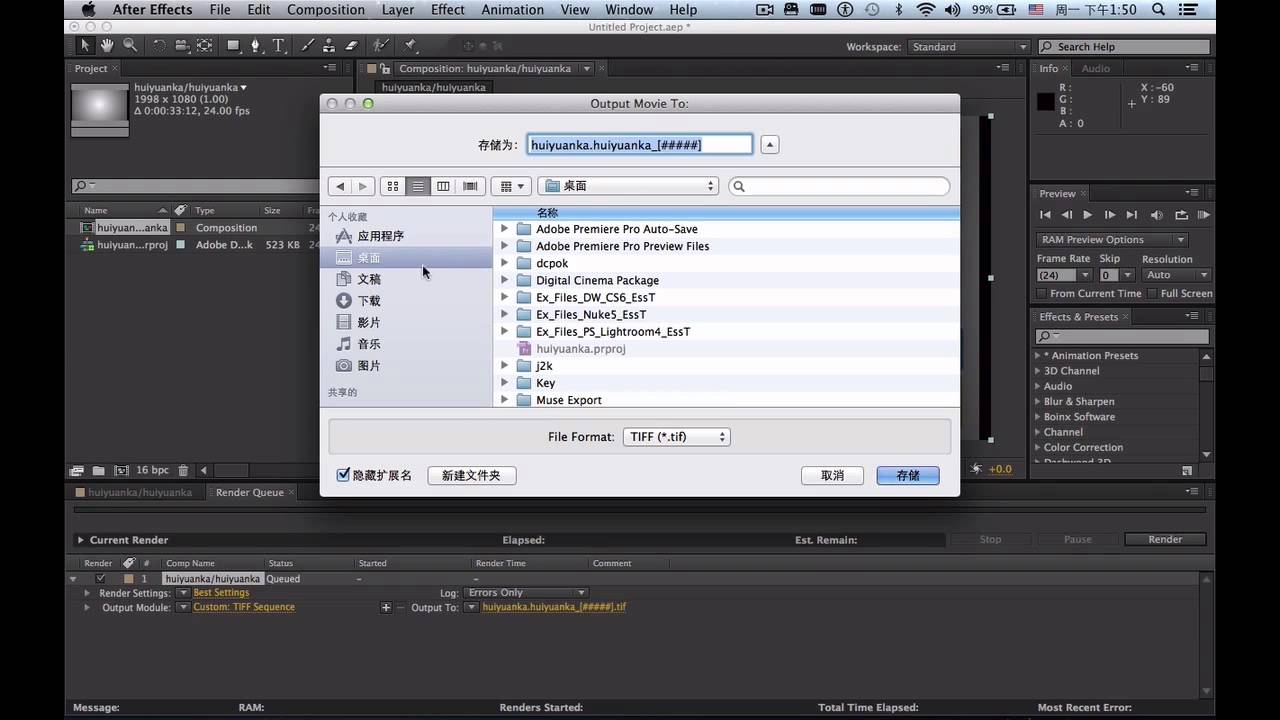Switch to the Render Queue tab

pyautogui.click(x=250, y=492)
